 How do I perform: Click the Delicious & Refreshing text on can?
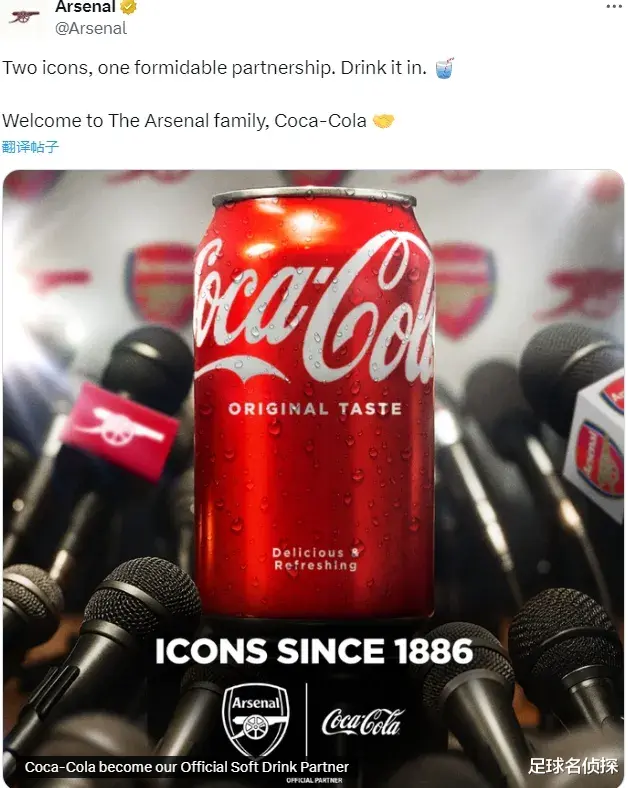[316, 559]
